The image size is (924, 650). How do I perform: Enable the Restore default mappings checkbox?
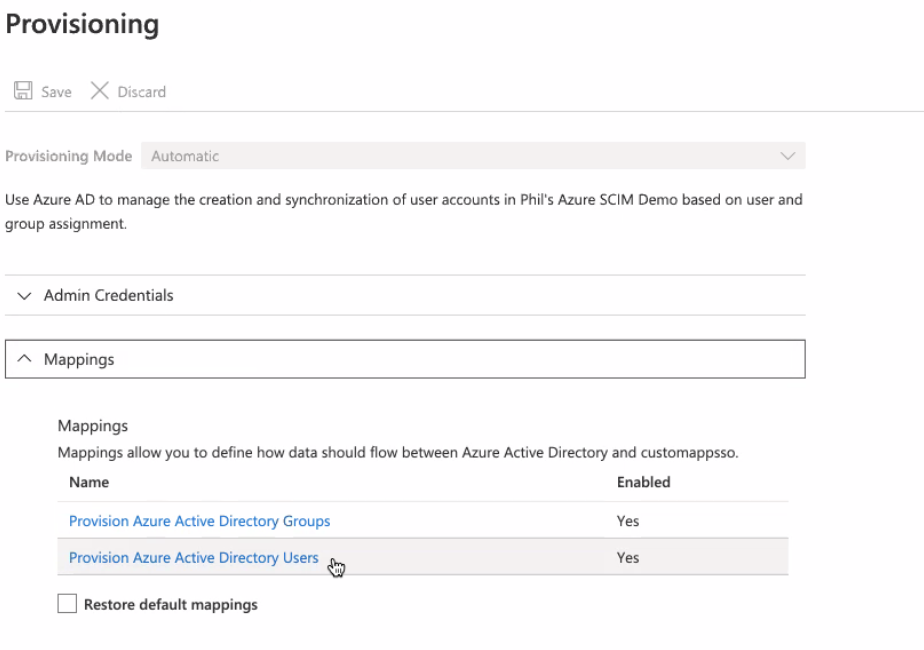coord(67,604)
